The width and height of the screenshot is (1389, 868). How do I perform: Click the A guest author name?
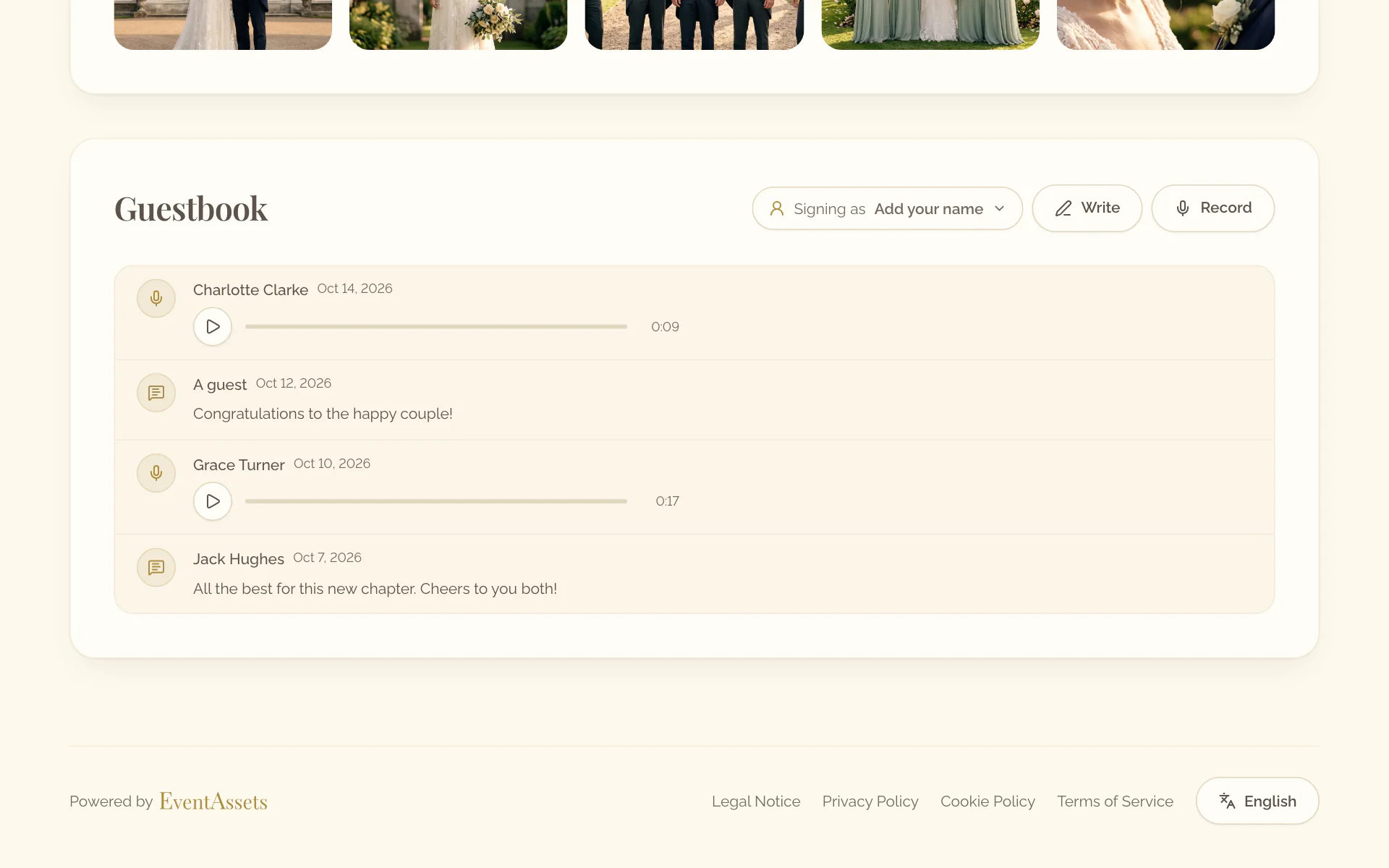tap(220, 385)
